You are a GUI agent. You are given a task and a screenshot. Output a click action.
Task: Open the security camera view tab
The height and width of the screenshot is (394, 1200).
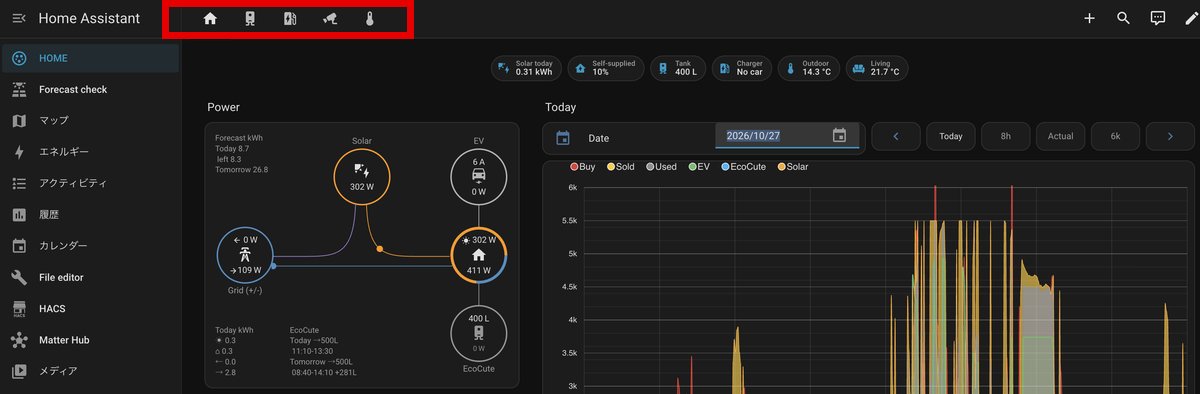pyautogui.click(x=330, y=18)
